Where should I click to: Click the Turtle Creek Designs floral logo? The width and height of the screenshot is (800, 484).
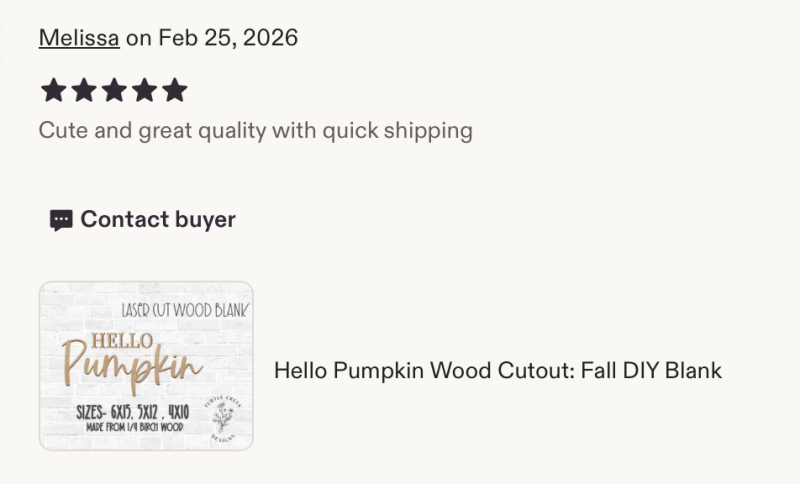point(223,418)
